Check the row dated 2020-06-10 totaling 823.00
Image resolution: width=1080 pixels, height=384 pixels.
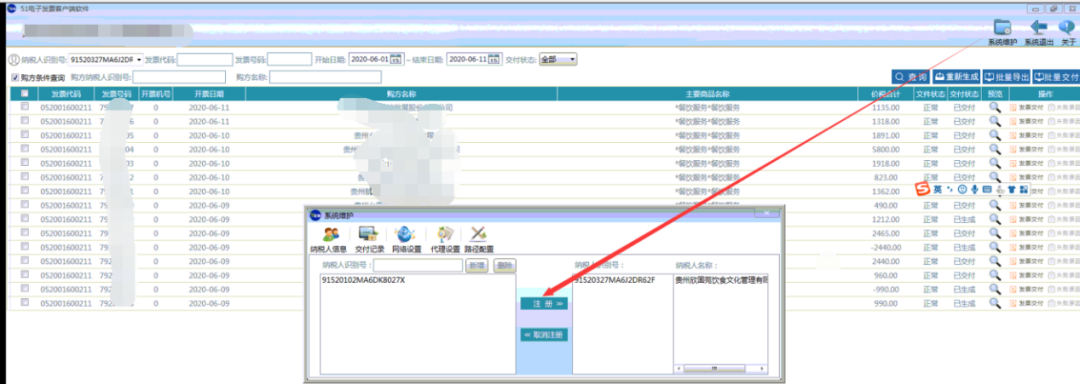tap(25, 177)
